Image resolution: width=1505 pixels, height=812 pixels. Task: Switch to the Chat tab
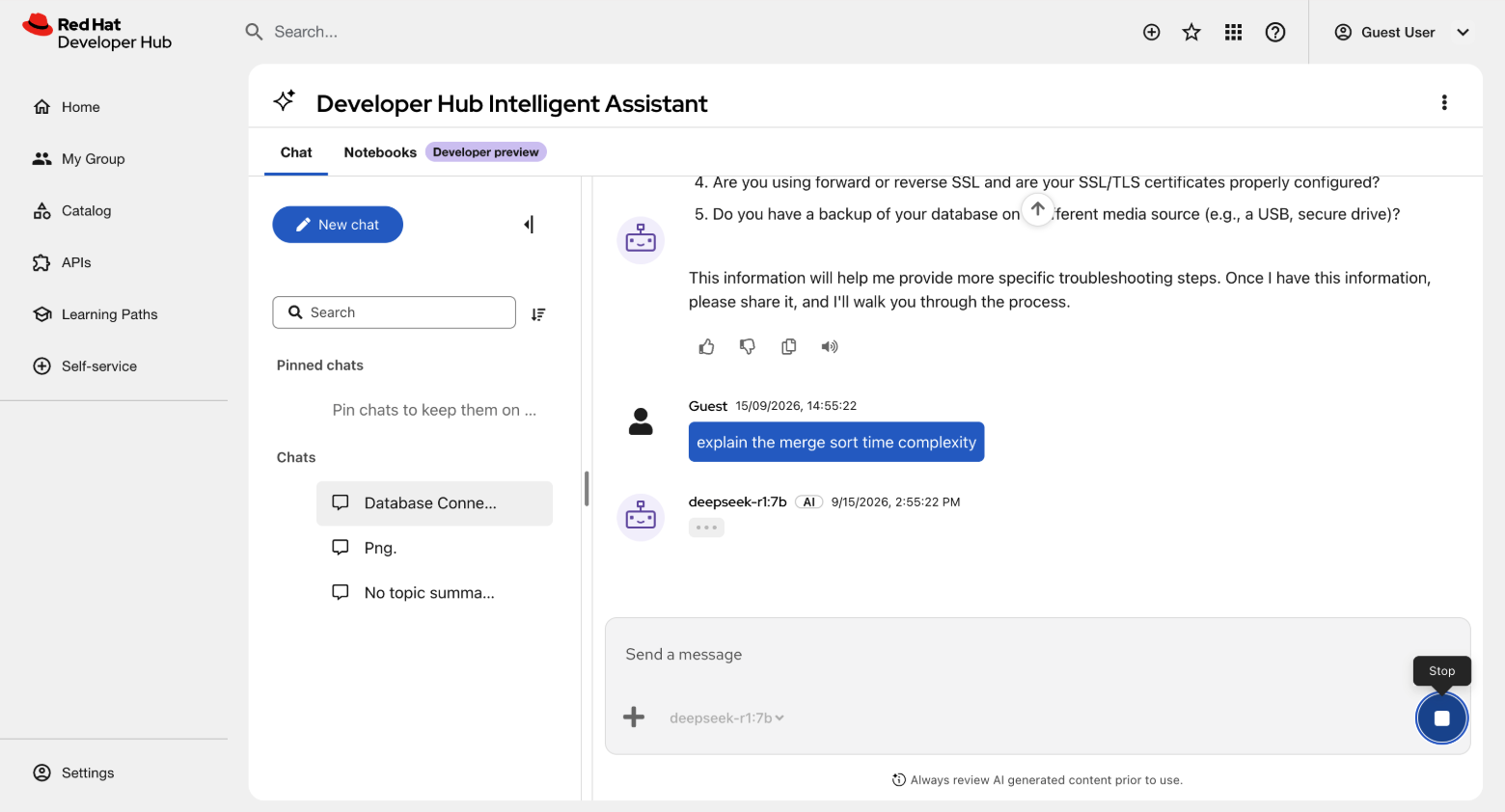[296, 152]
